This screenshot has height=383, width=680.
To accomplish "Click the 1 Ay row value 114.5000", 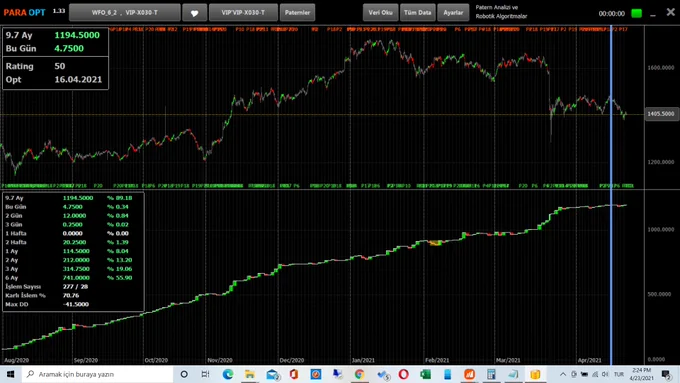I will 76,251.
